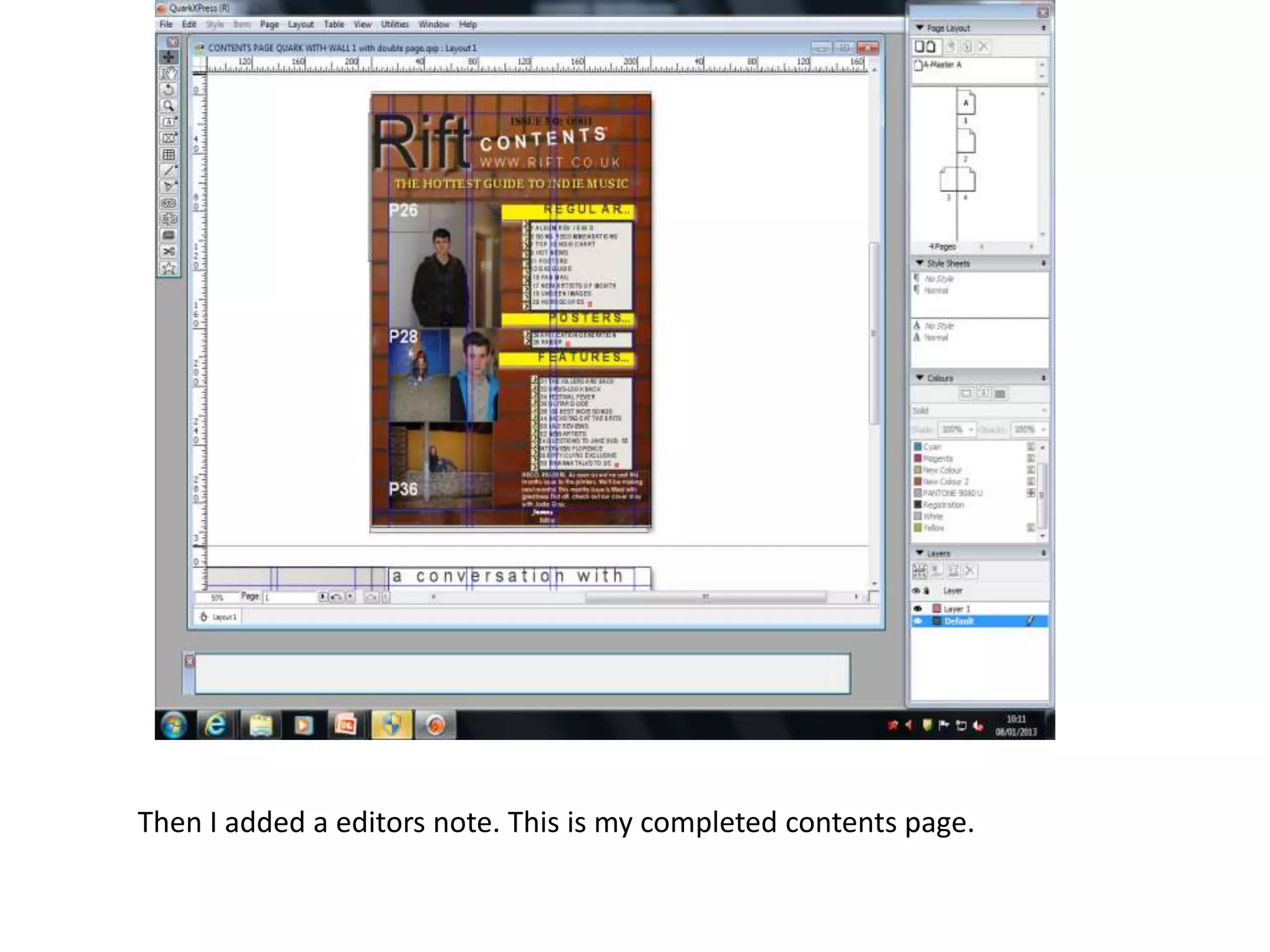Click the Page number input field

[x=289, y=597]
